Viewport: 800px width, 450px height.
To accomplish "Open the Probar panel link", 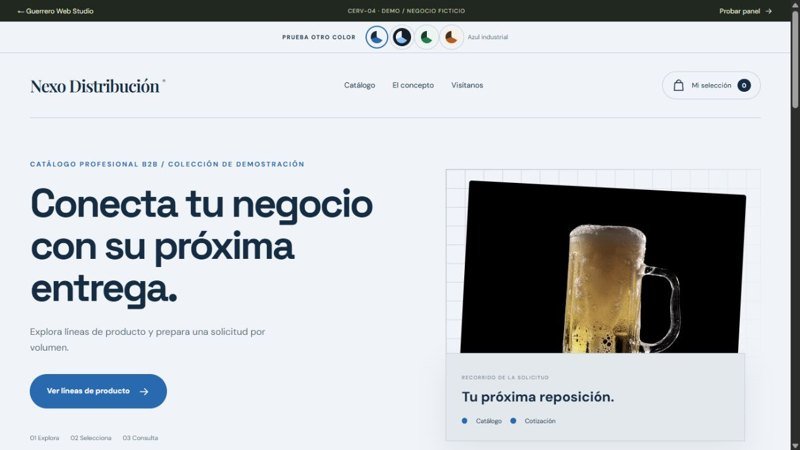I will 745,11.
